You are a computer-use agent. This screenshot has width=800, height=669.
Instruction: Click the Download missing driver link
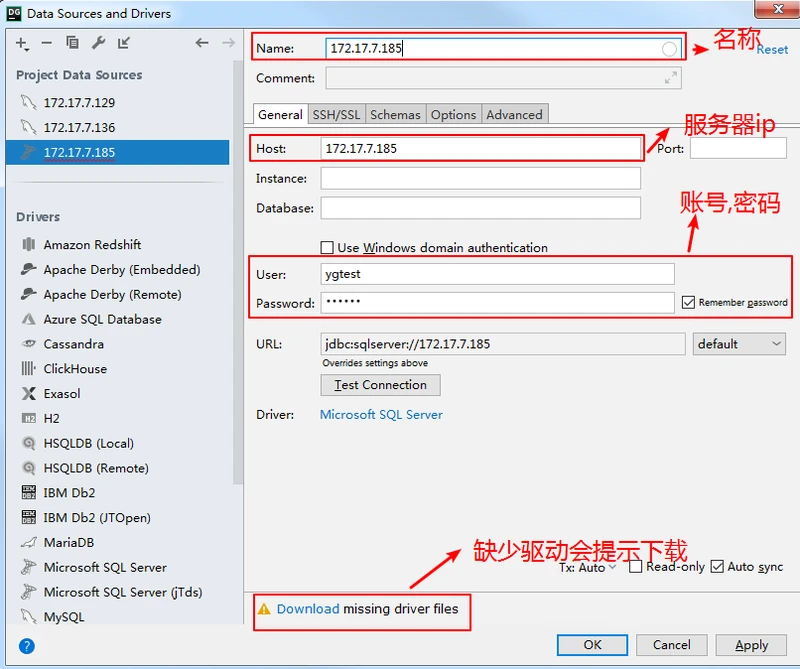point(308,609)
